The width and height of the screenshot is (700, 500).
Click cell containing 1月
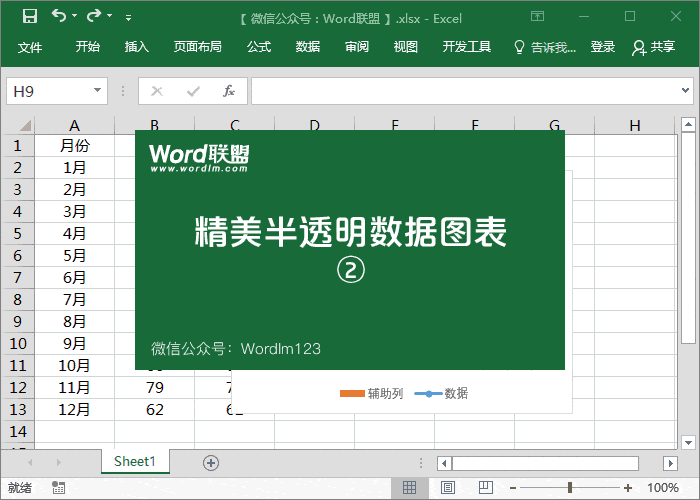pos(75,168)
